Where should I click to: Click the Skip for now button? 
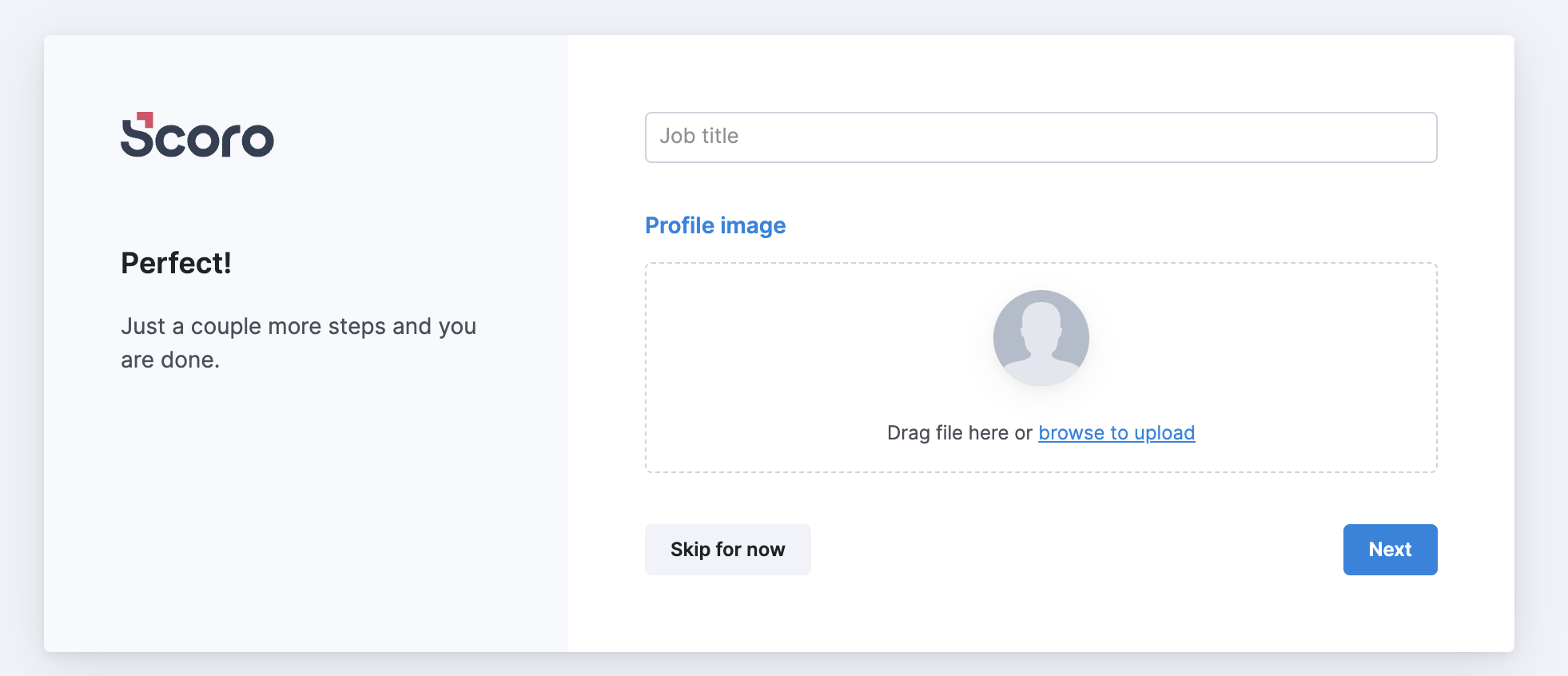coord(727,550)
